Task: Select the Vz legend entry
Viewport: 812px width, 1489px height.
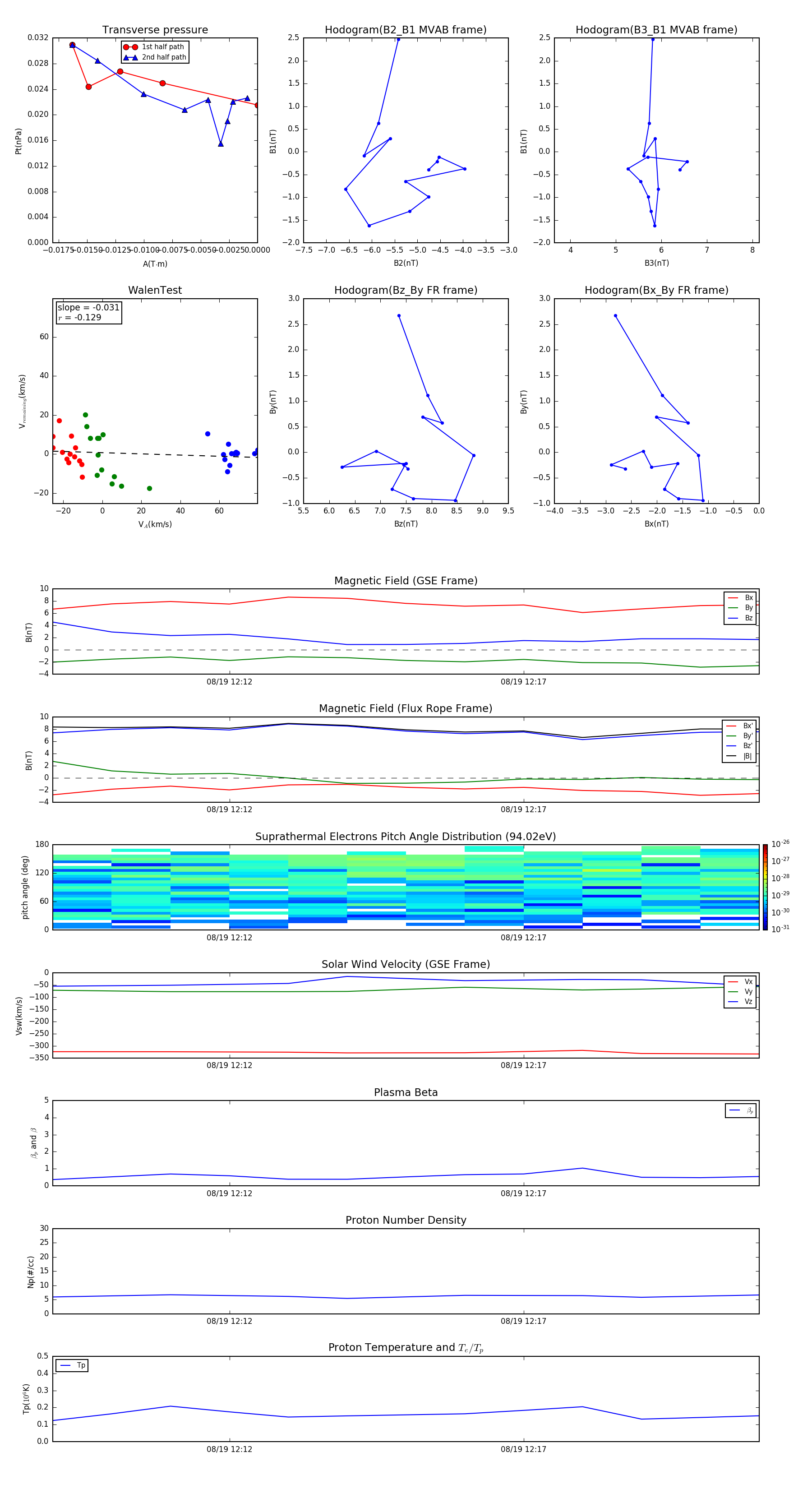Action: (x=740, y=1001)
